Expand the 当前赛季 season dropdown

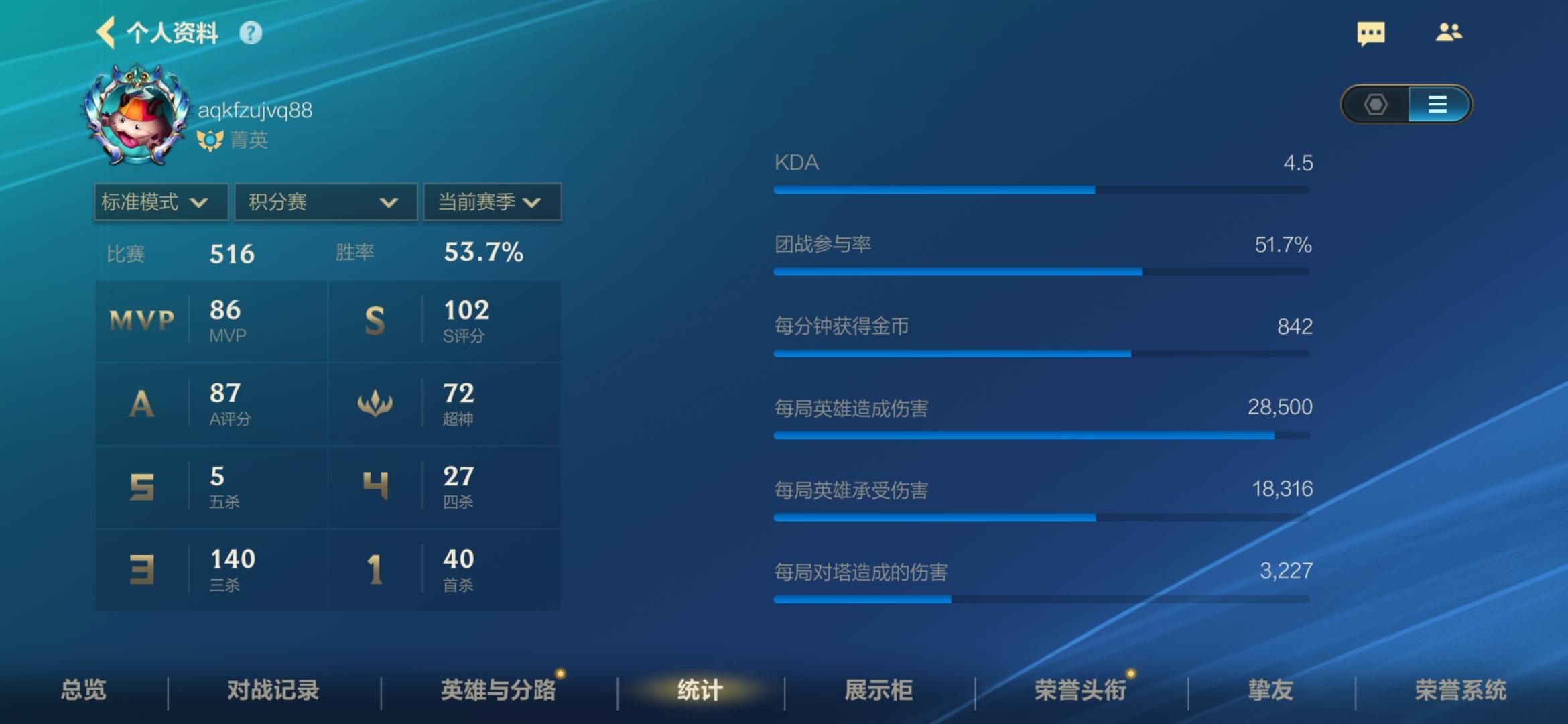[x=492, y=202]
